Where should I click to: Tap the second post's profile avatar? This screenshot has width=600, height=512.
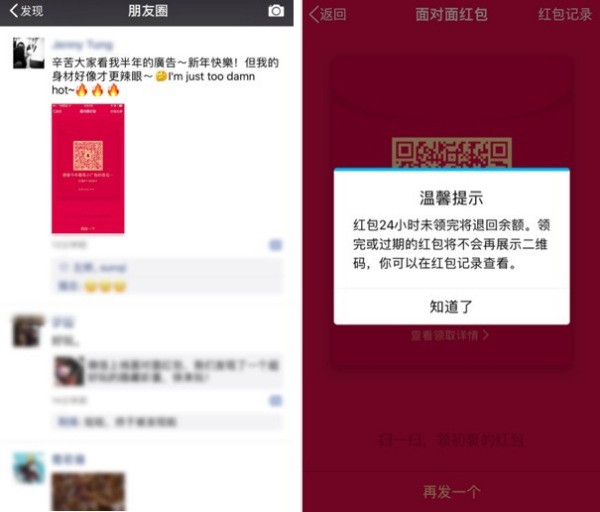(29, 331)
